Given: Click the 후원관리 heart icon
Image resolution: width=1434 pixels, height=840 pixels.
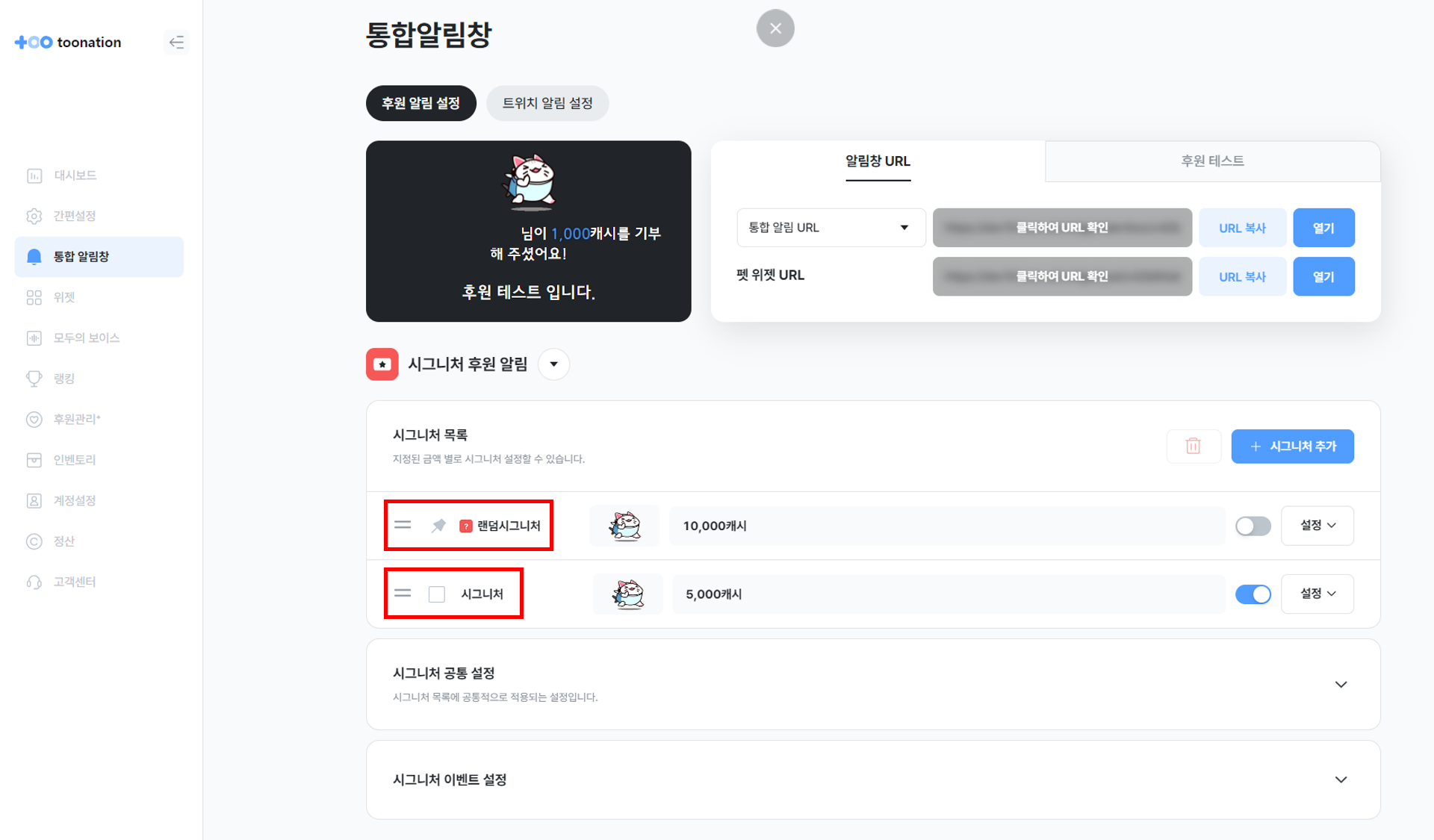Looking at the screenshot, I should pos(34,419).
